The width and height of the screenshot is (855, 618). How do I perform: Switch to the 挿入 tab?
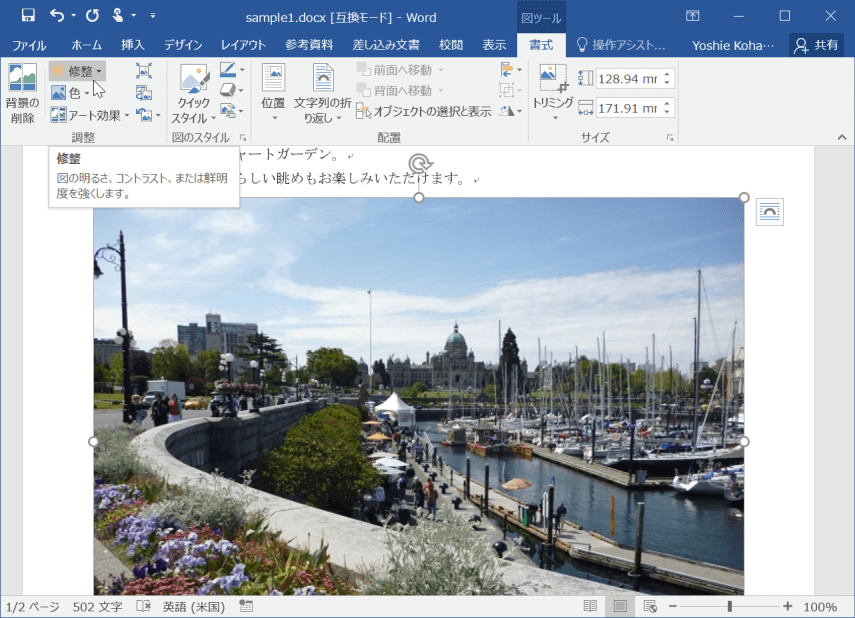133,45
